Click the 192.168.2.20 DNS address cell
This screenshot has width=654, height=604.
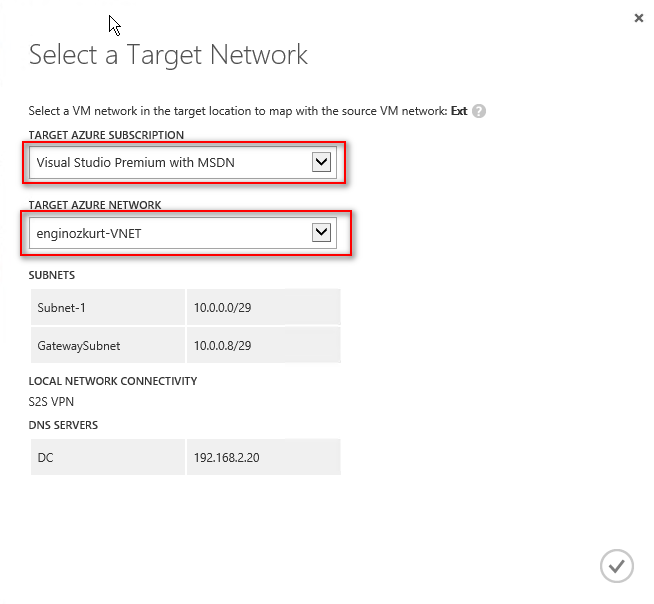(228, 457)
